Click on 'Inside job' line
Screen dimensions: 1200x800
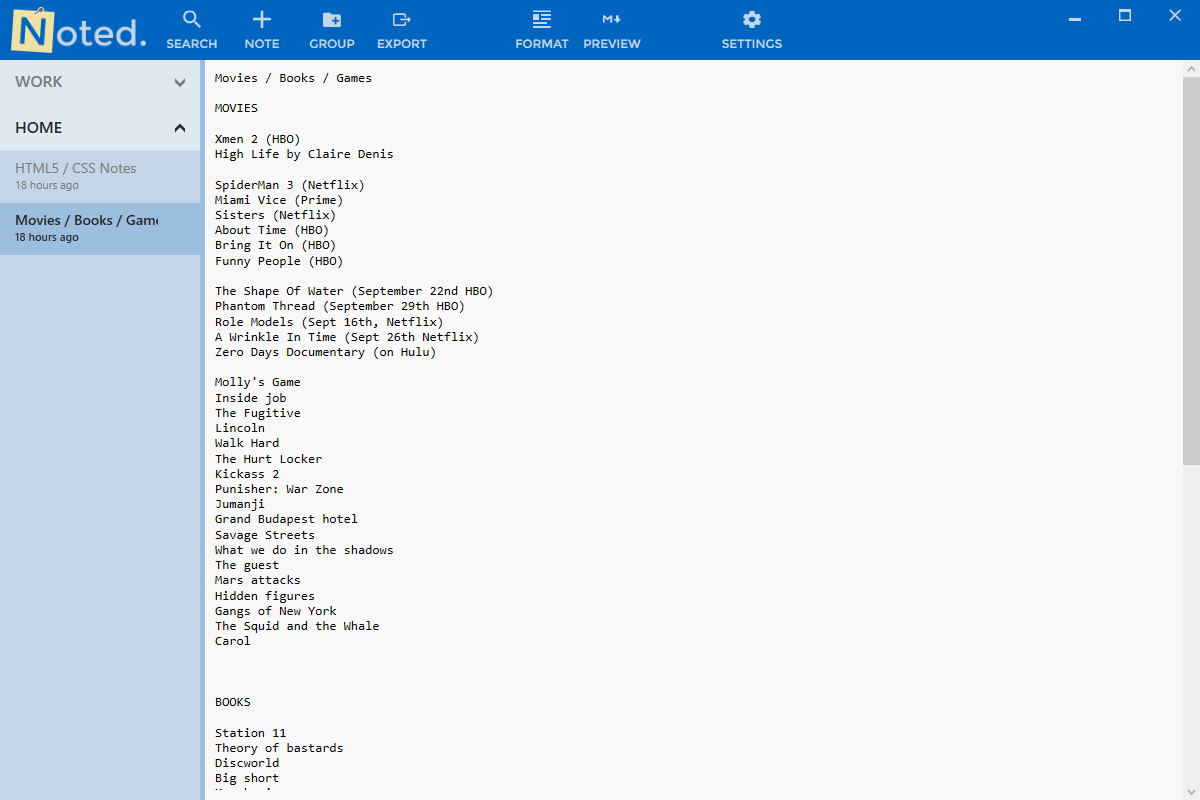[251, 398]
